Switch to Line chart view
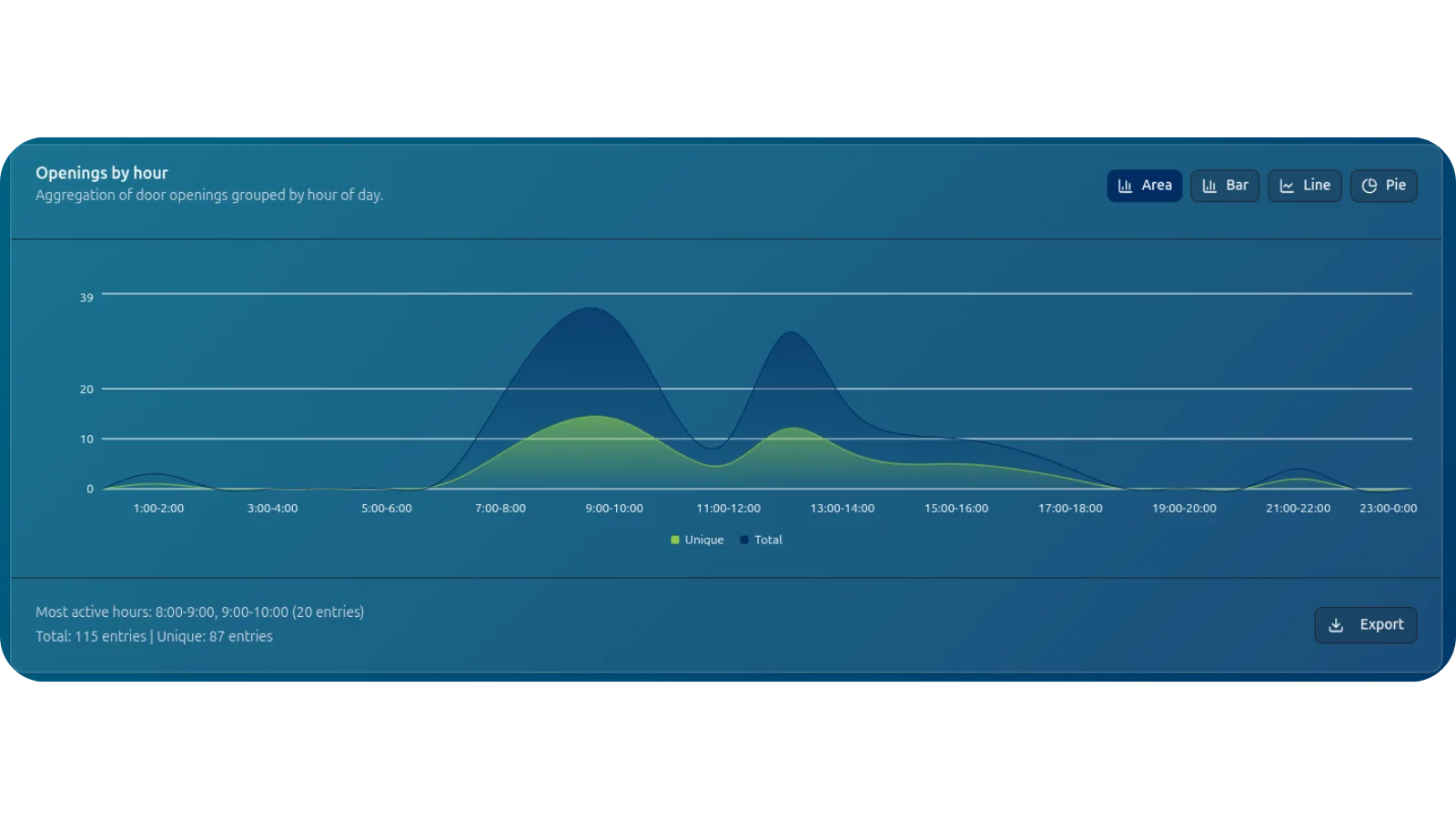Screen dimensions: 1456x819 [1305, 186]
